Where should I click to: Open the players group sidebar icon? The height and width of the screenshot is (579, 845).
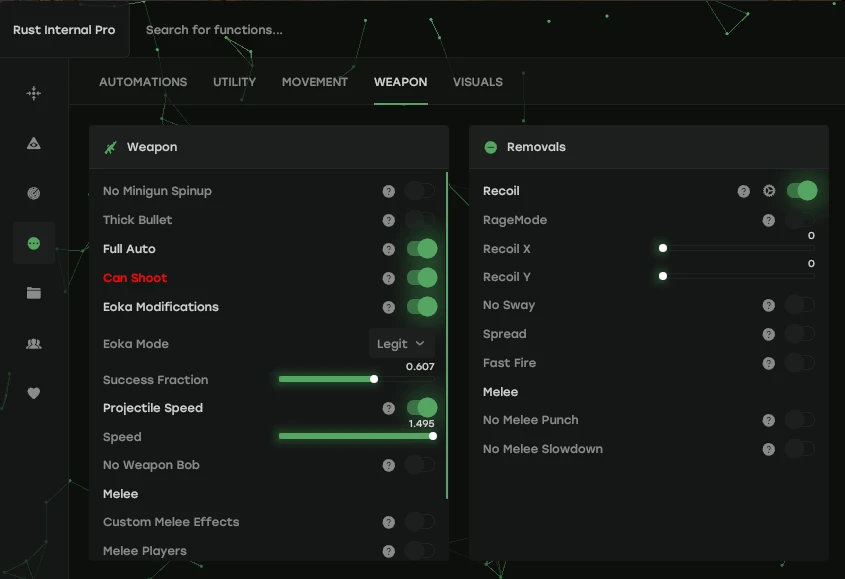[33, 343]
